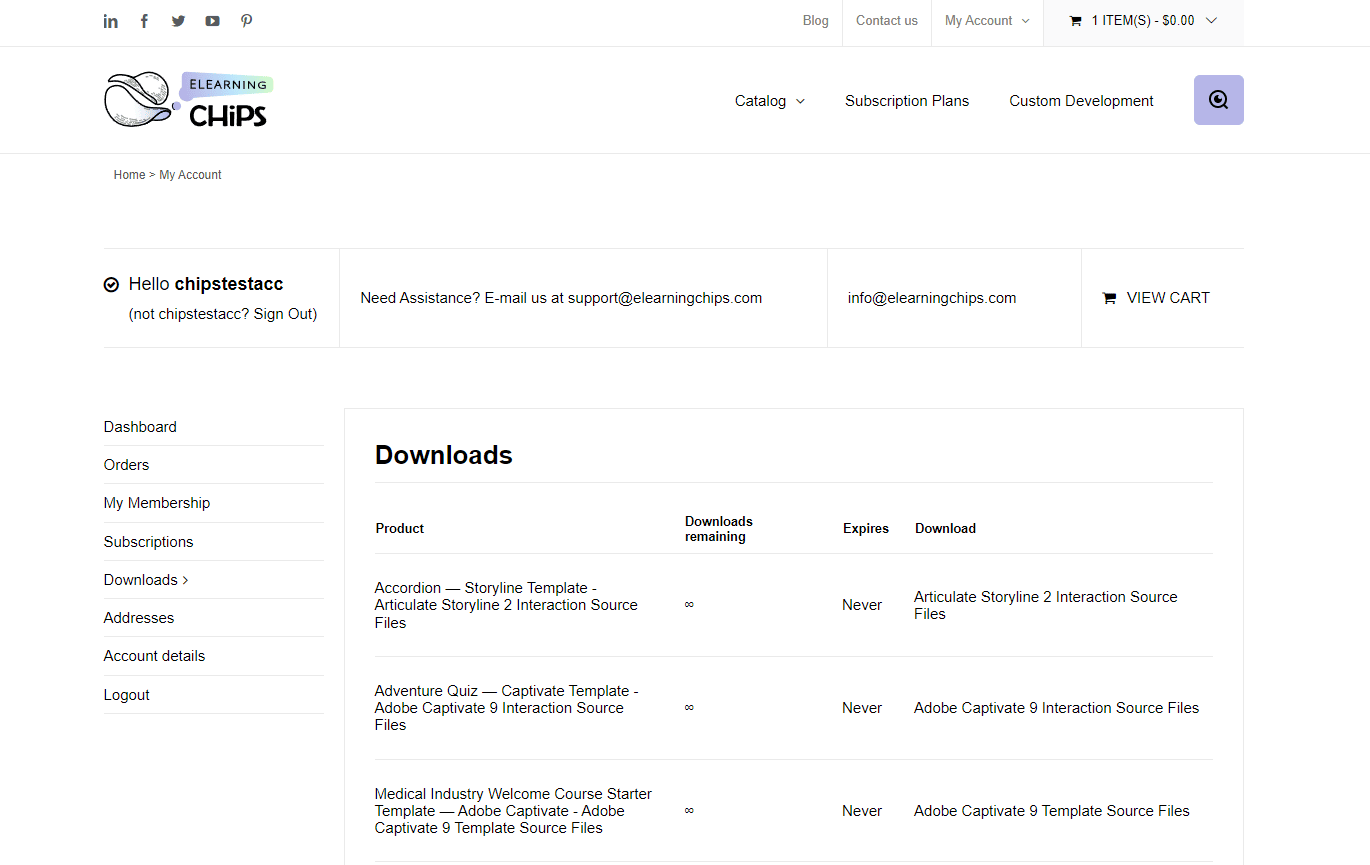Viewport: 1370px width, 865px height.
Task: Open the Blog link in top bar
Action: (x=815, y=21)
